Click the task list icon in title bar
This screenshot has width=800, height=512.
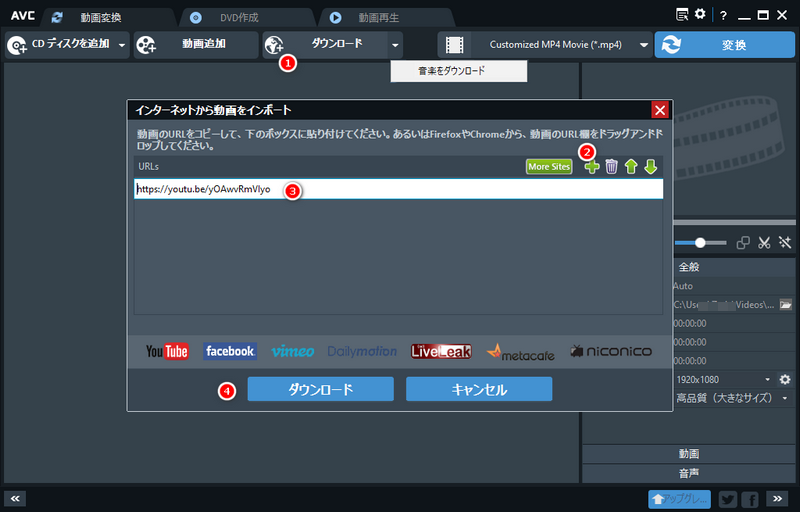[x=682, y=14]
